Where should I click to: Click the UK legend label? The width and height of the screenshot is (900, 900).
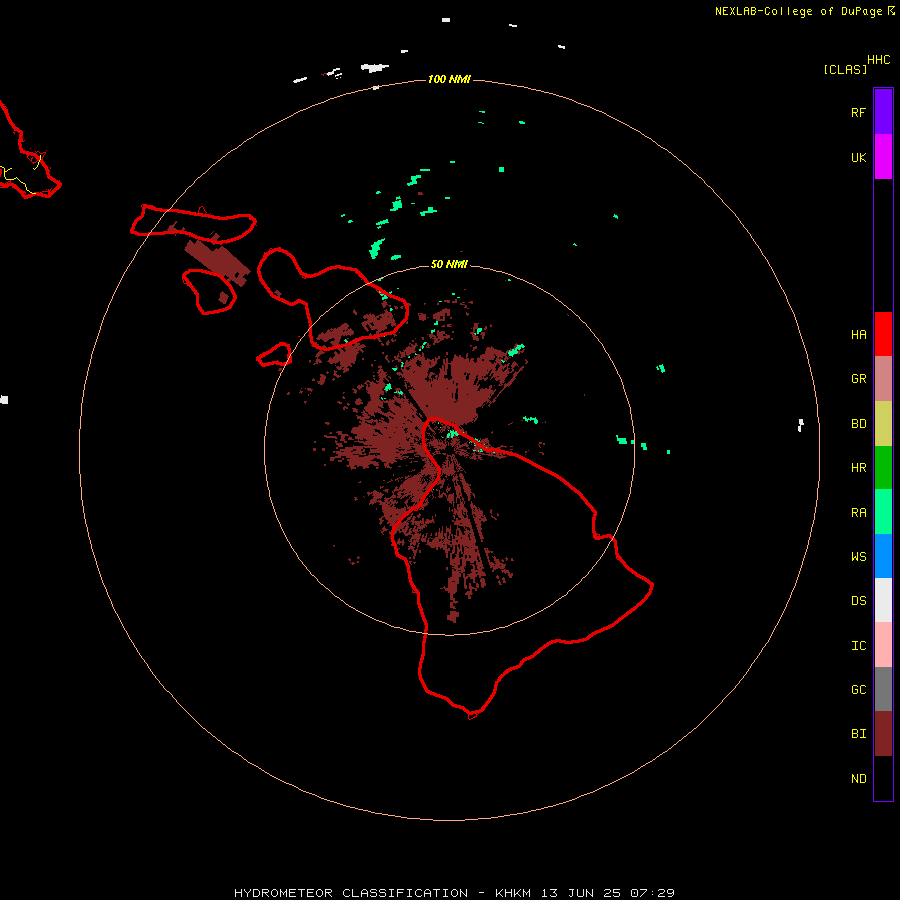[x=859, y=157]
